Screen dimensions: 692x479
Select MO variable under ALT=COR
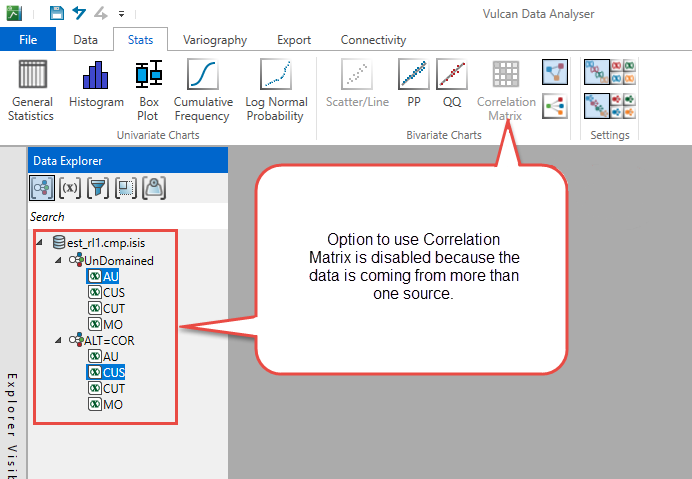[x=113, y=404]
